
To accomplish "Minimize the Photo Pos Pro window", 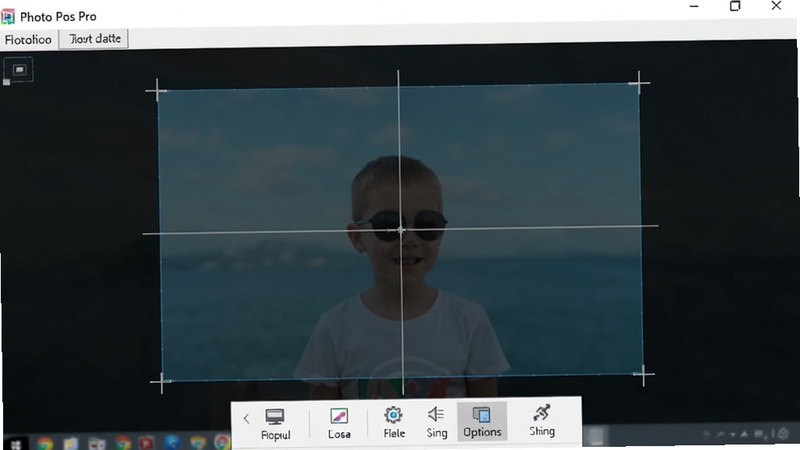I will coord(694,7).
